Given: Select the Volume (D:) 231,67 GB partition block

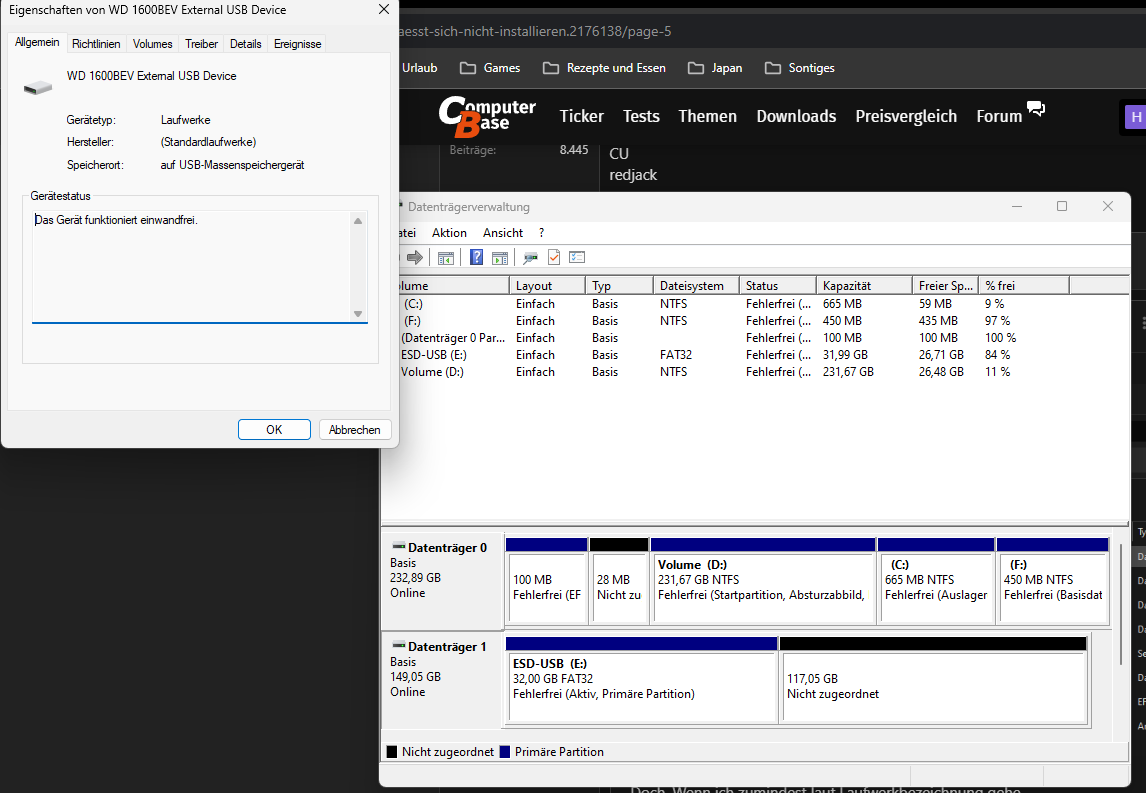Looking at the screenshot, I should pos(763,582).
